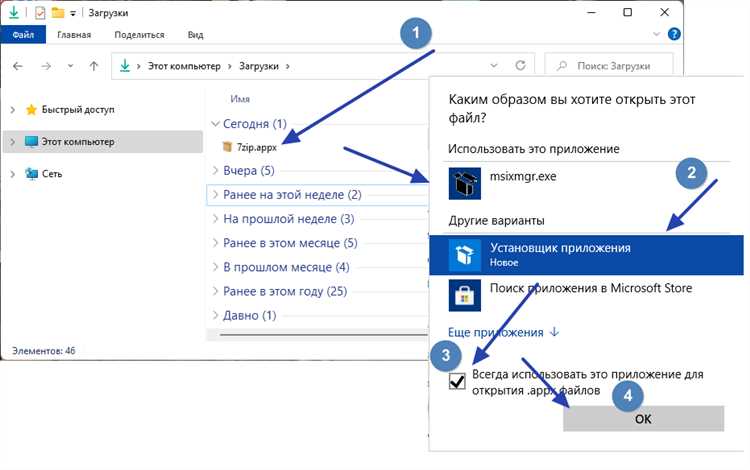Screen dimensions: 750x470
Task: Open Explorer help question mark icon
Action: tap(674, 34)
